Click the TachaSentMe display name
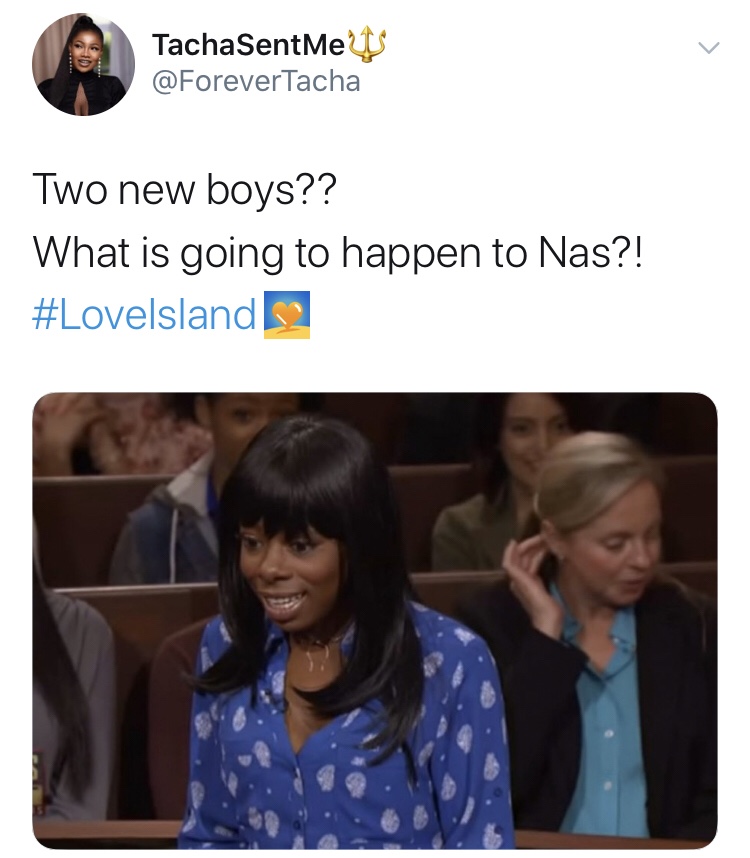 (248, 44)
